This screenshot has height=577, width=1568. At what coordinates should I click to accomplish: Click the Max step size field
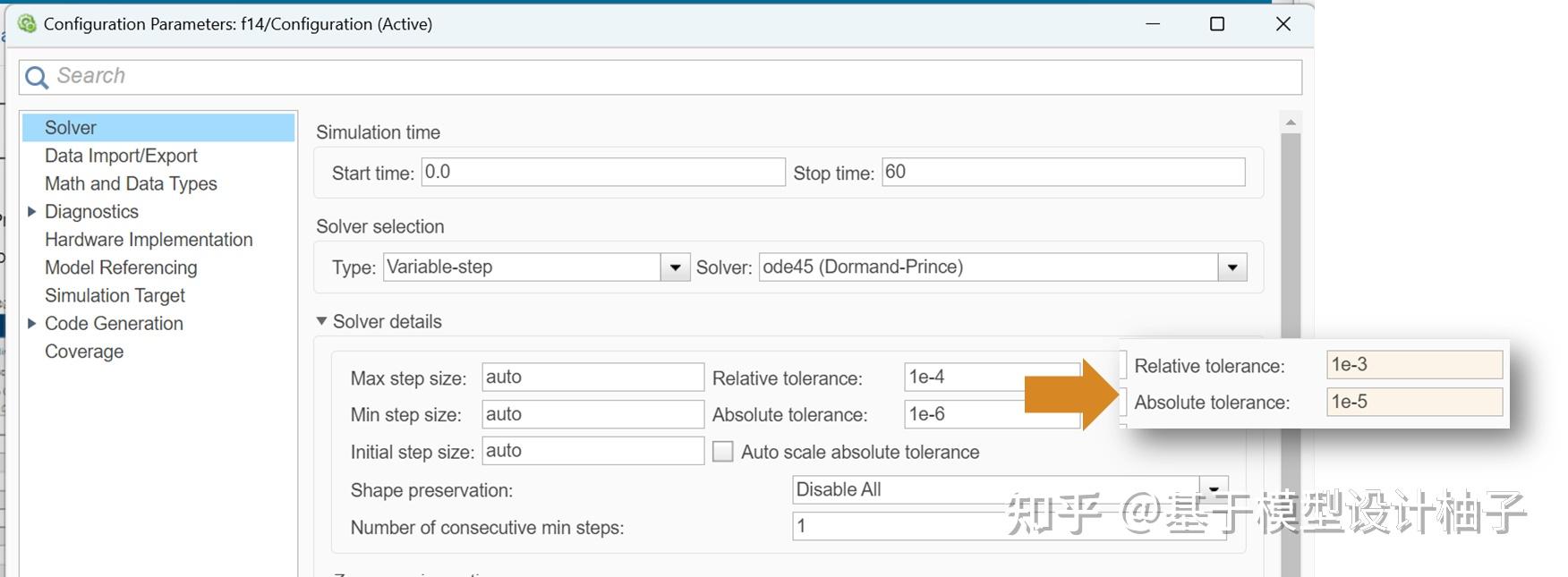click(x=592, y=378)
